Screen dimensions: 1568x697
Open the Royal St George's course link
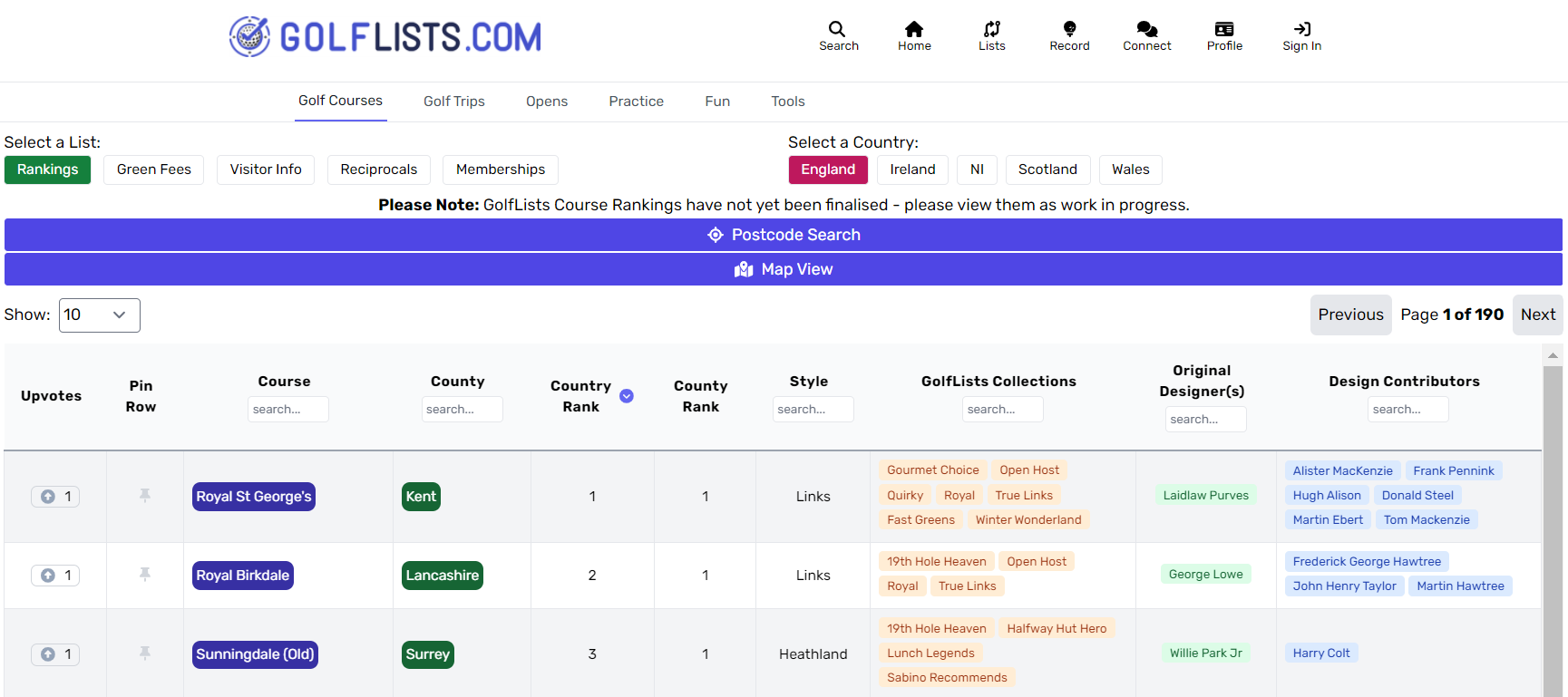tap(254, 497)
